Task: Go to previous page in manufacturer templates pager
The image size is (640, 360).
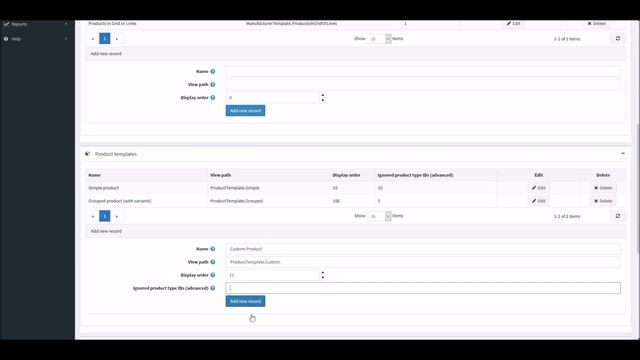Action: [93, 39]
